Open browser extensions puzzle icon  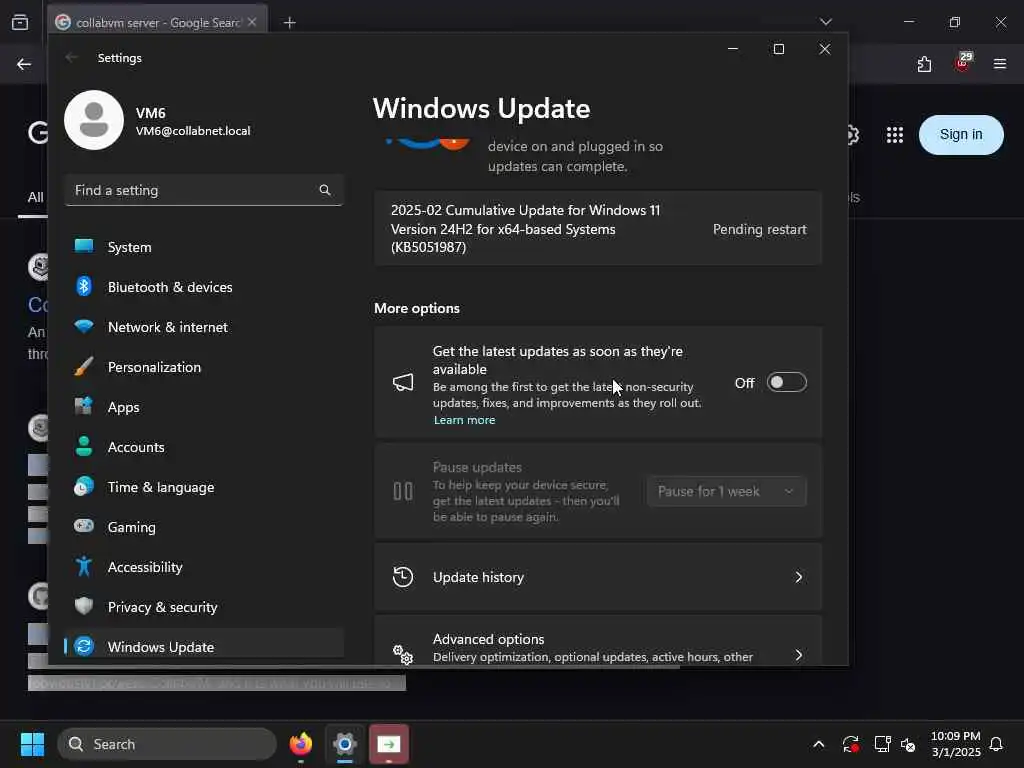924,64
